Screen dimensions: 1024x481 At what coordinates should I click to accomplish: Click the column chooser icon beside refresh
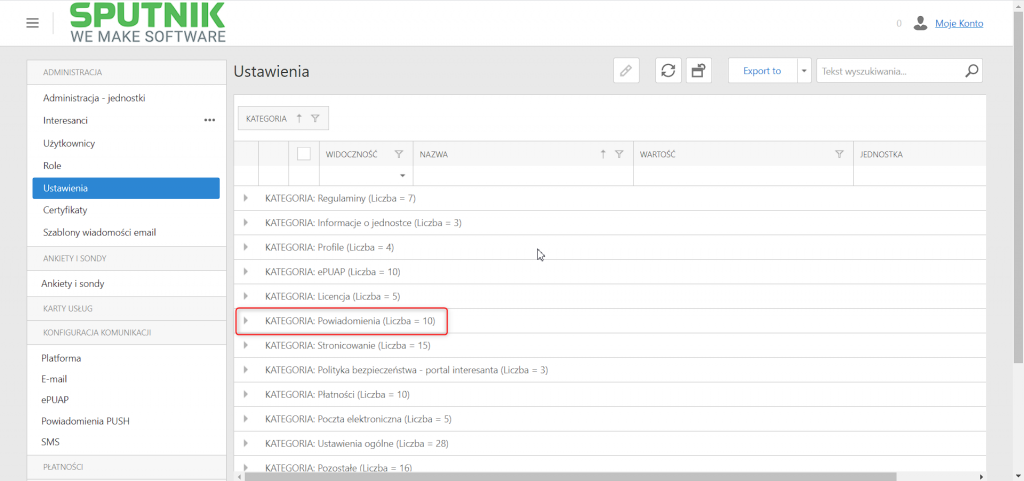coord(698,70)
